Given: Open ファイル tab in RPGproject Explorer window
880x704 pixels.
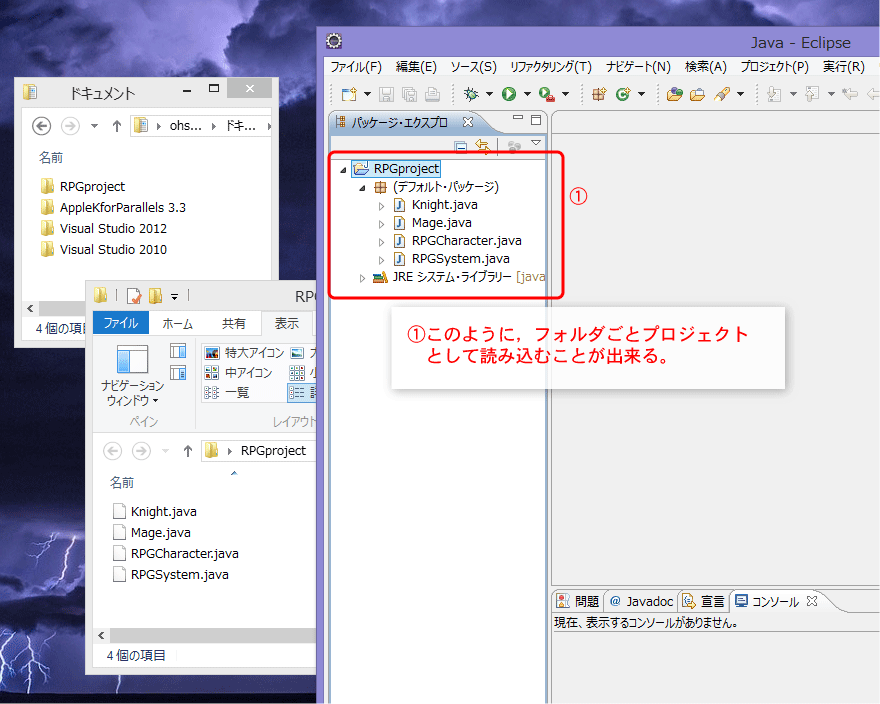Looking at the screenshot, I should 121,323.
